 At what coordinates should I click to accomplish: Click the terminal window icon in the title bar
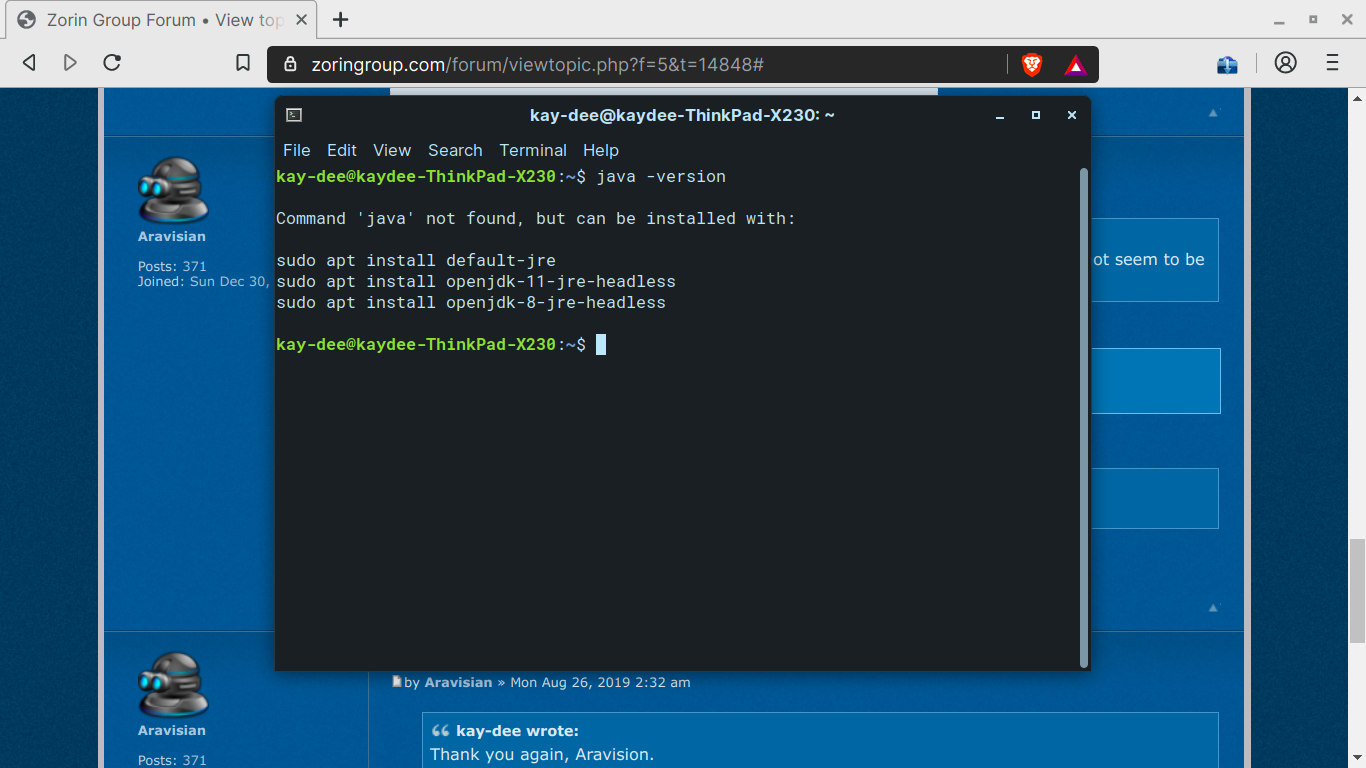(294, 115)
